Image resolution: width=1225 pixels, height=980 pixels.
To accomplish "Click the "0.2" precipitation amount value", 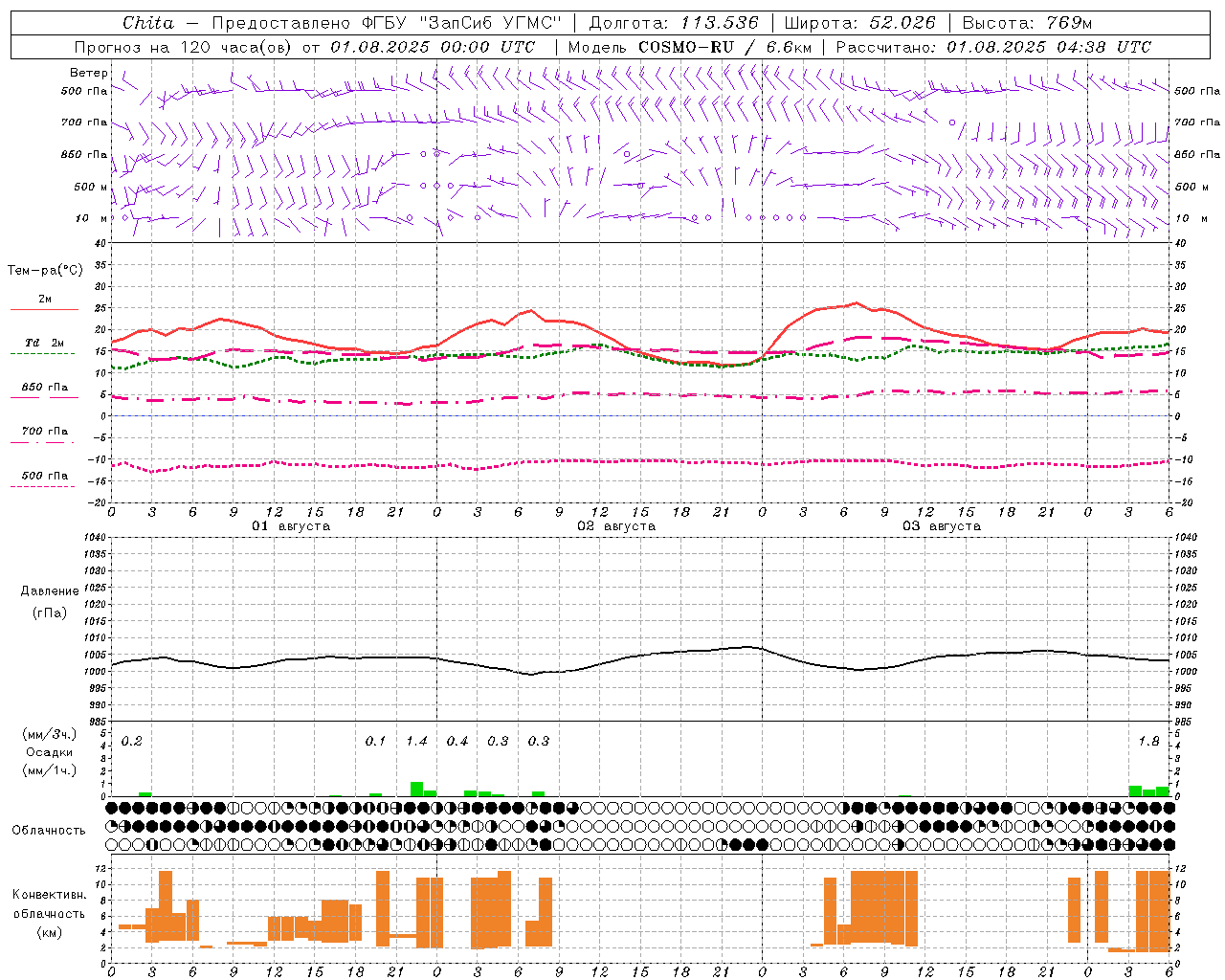I will point(131,742).
